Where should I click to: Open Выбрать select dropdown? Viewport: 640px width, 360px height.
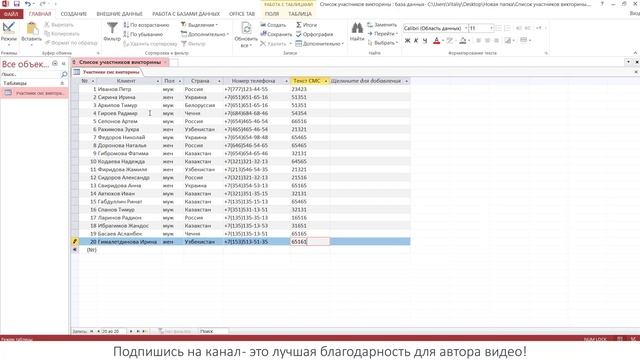point(383,43)
